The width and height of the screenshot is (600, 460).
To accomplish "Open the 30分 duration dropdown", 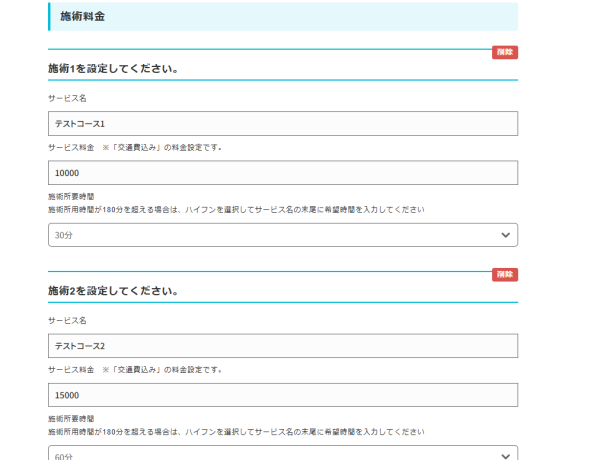I will [283, 235].
